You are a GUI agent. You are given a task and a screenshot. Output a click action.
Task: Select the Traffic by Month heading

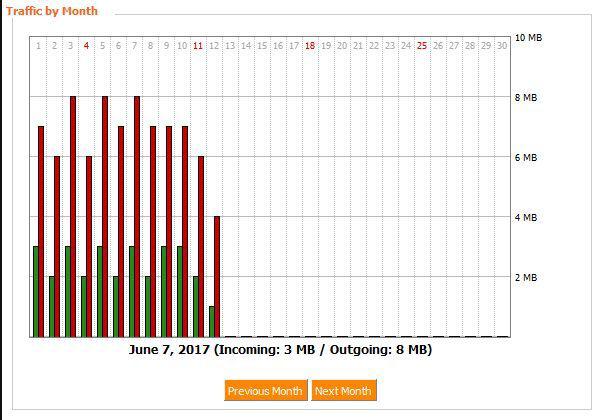pyautogui.click(x=52, y=11)
